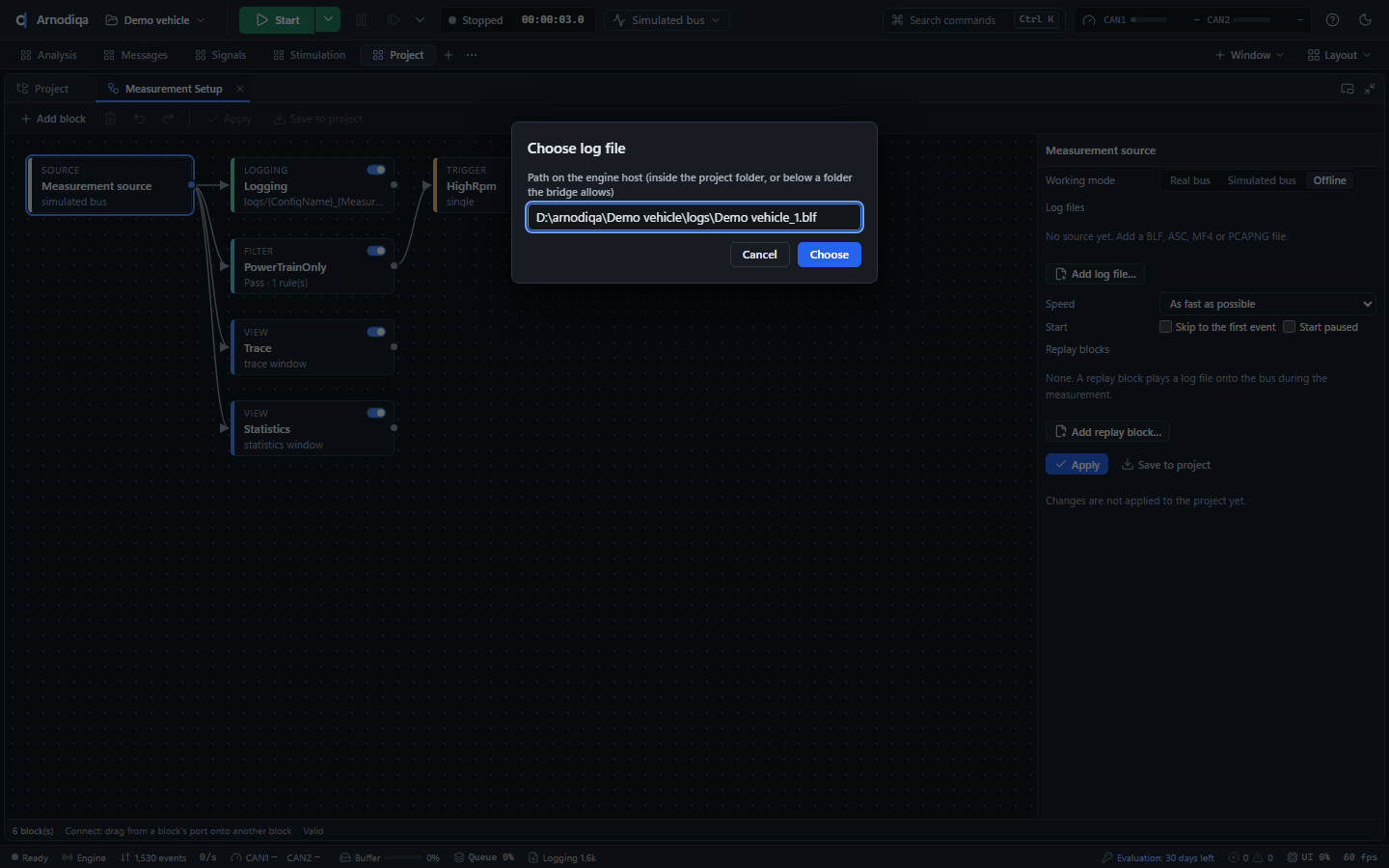The width and height of the screenshot is (1389, 868).
Task: Expand the Start button dropdown arrow
Action: 328,20
